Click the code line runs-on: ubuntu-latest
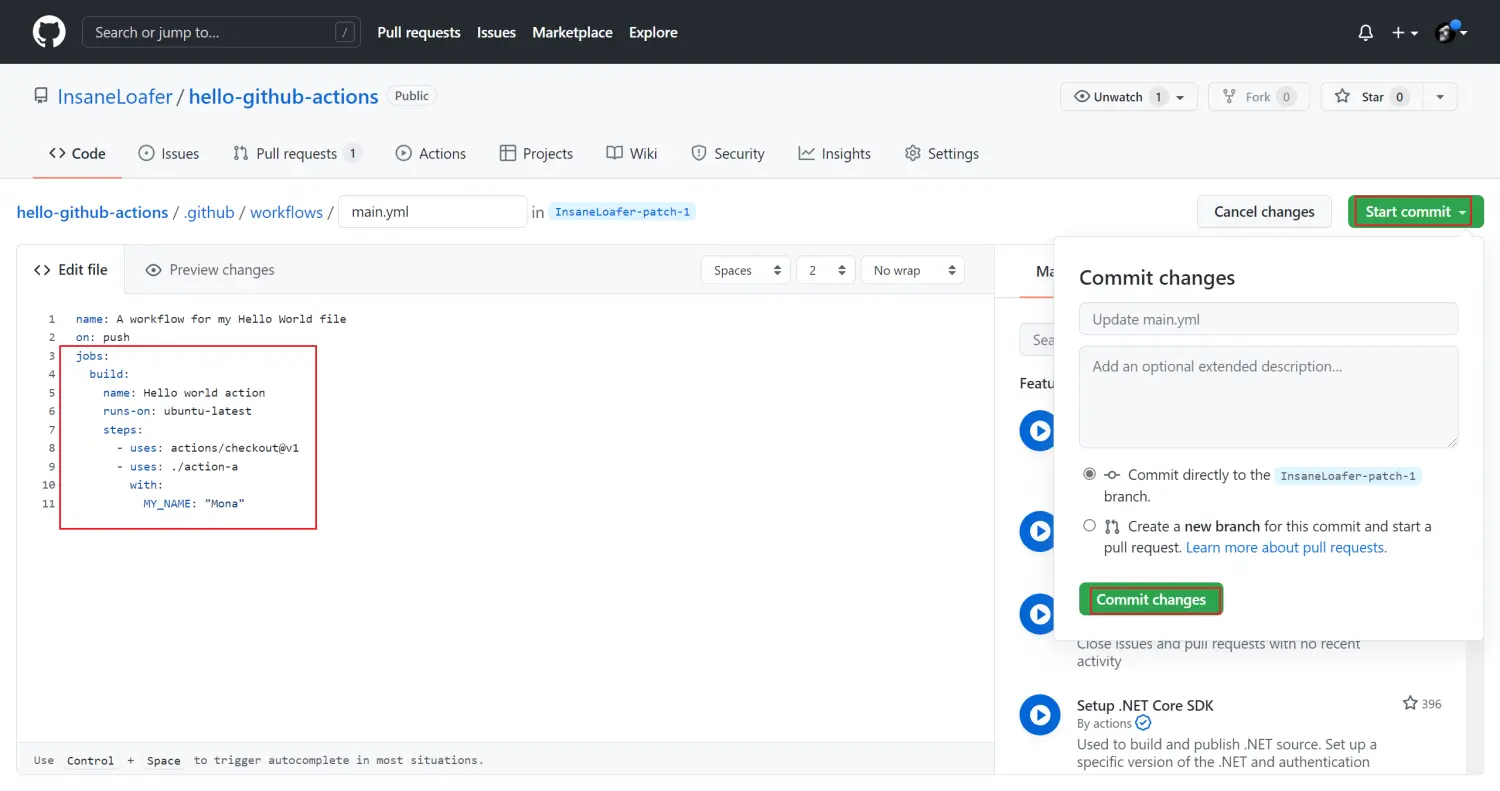This screenshot has height=791, width=1500. (177, 410)
